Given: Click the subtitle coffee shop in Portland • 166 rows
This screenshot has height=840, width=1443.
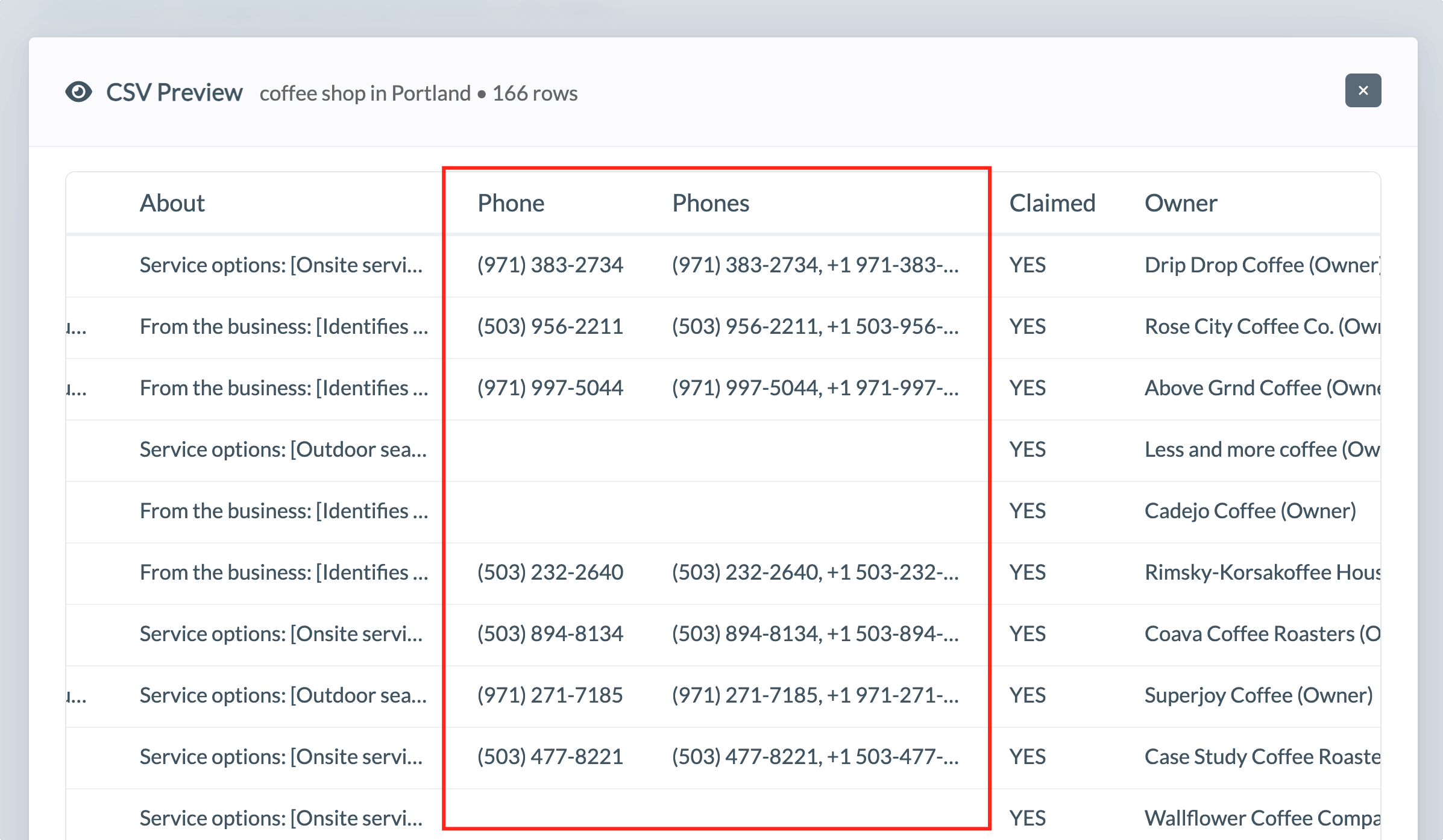Looking at the screenshot, I should [x=418, y=93].
